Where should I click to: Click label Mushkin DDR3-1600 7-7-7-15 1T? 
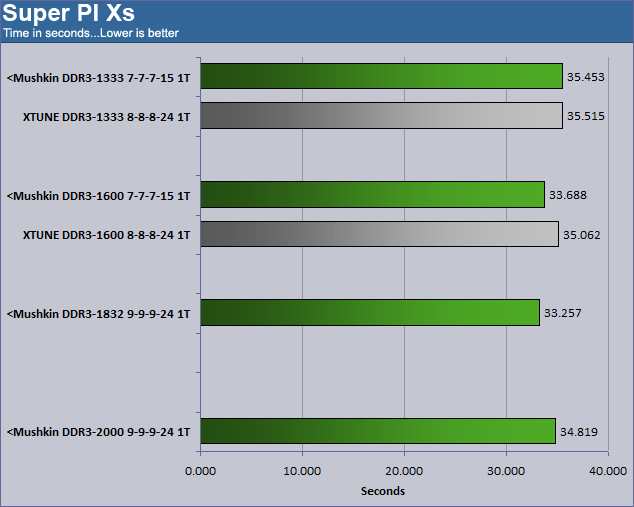pos(98,196)
